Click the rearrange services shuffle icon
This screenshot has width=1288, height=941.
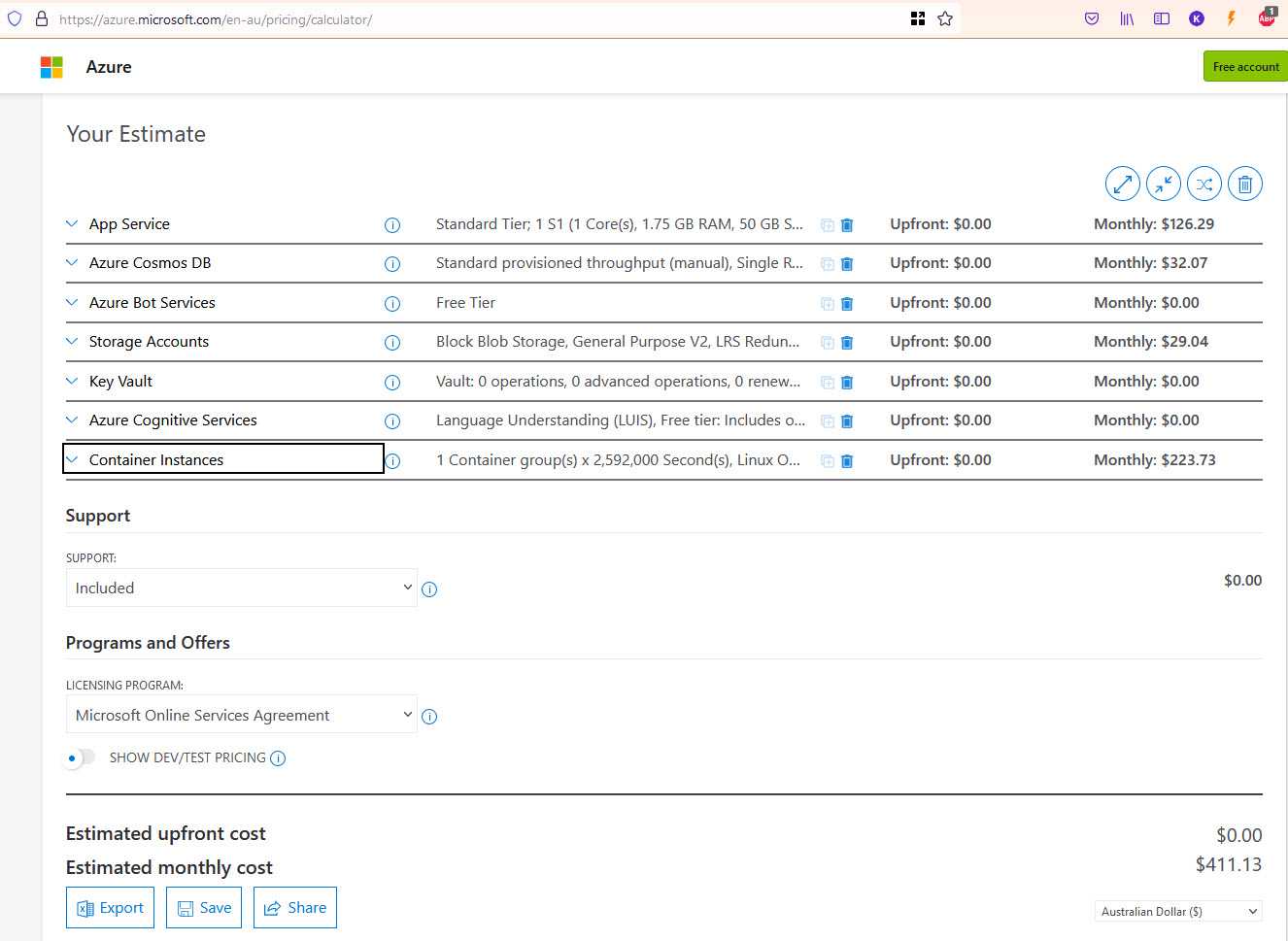tap(1204, 184)
